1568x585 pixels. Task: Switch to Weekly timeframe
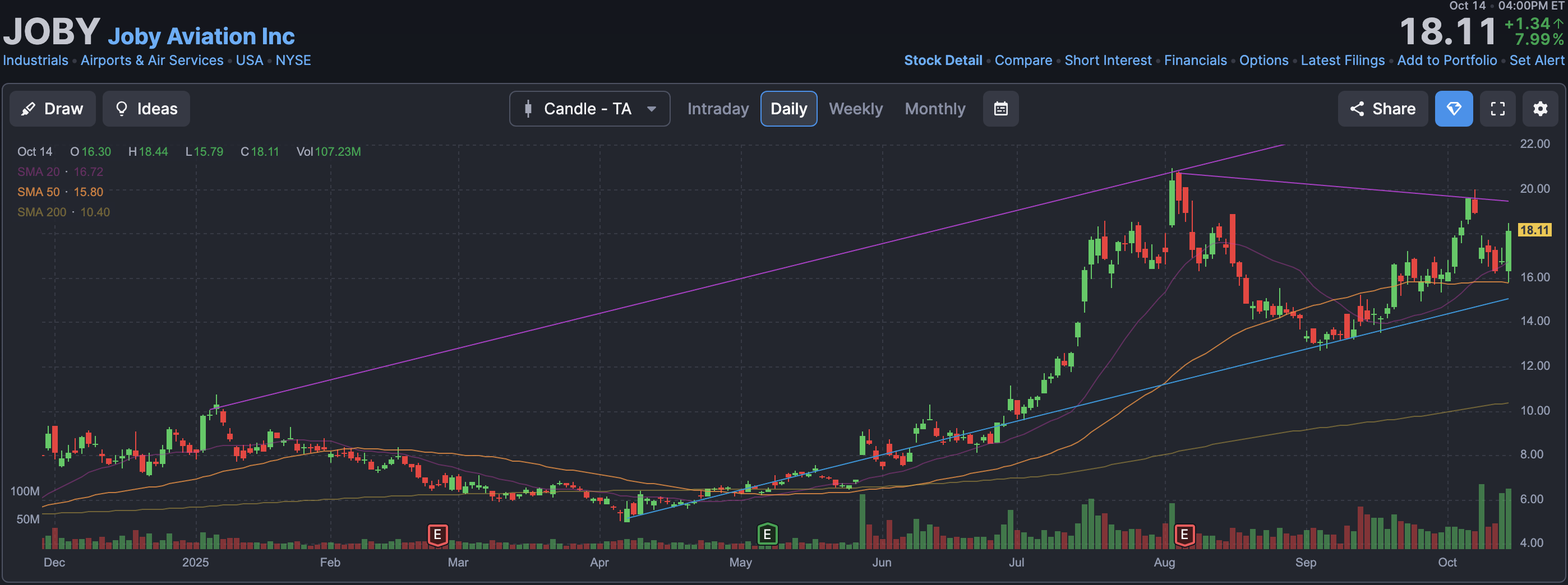855,109
